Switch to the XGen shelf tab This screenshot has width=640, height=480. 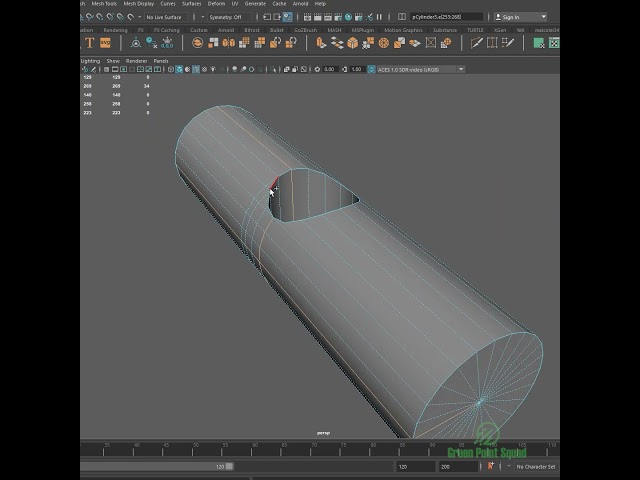(x=500, y=30)
